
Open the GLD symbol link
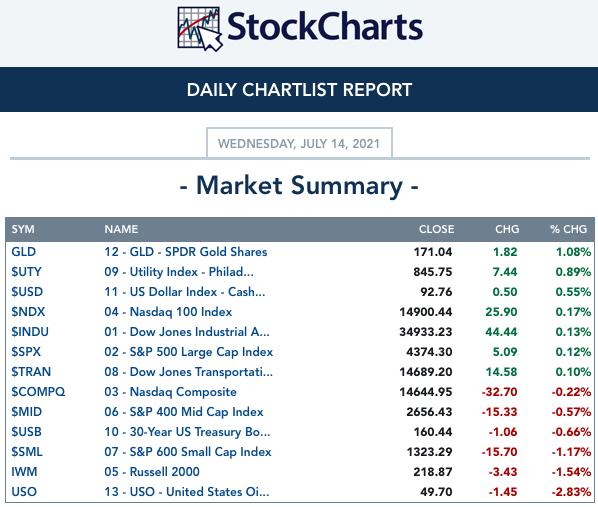coord(24,252)
